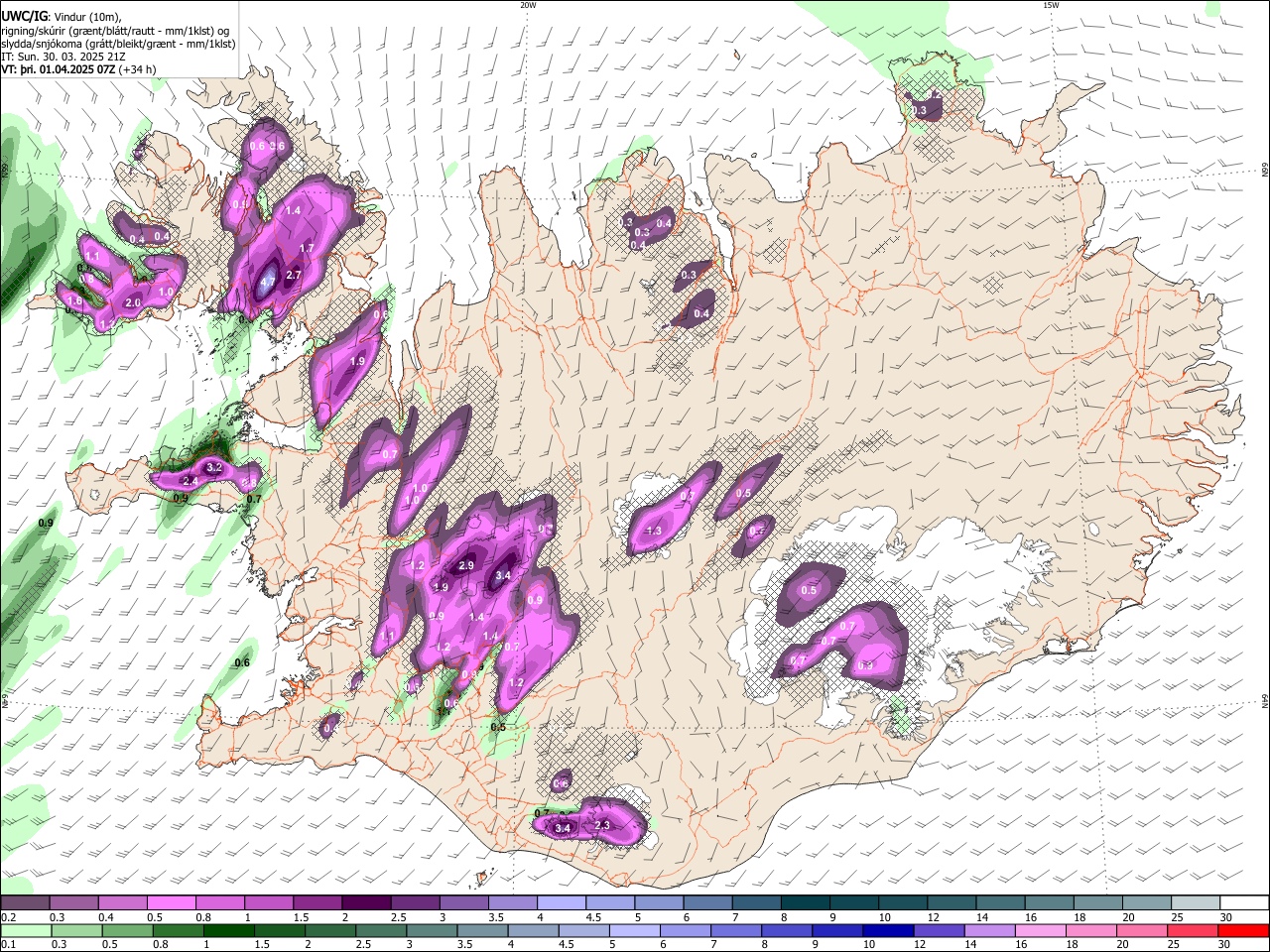Click the bright pink snow swatch between 0.5 and 0.8
This screenshot has width=1270, height=952.
click(172, 902)
